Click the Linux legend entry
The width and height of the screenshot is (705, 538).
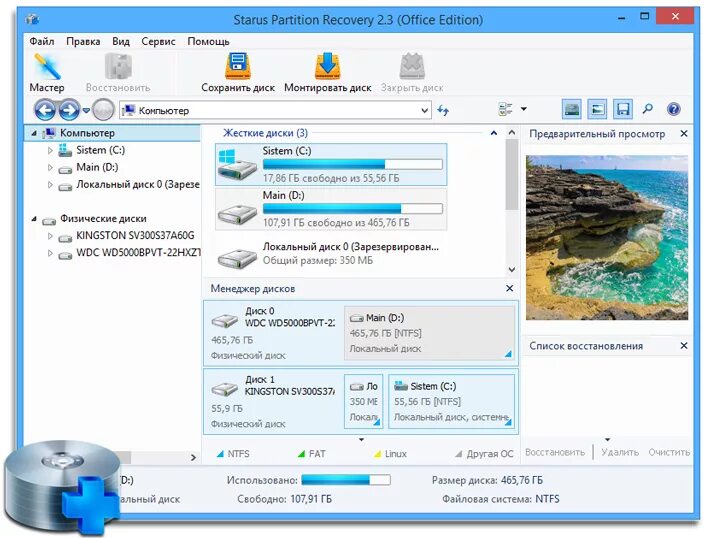pos(390,454)
